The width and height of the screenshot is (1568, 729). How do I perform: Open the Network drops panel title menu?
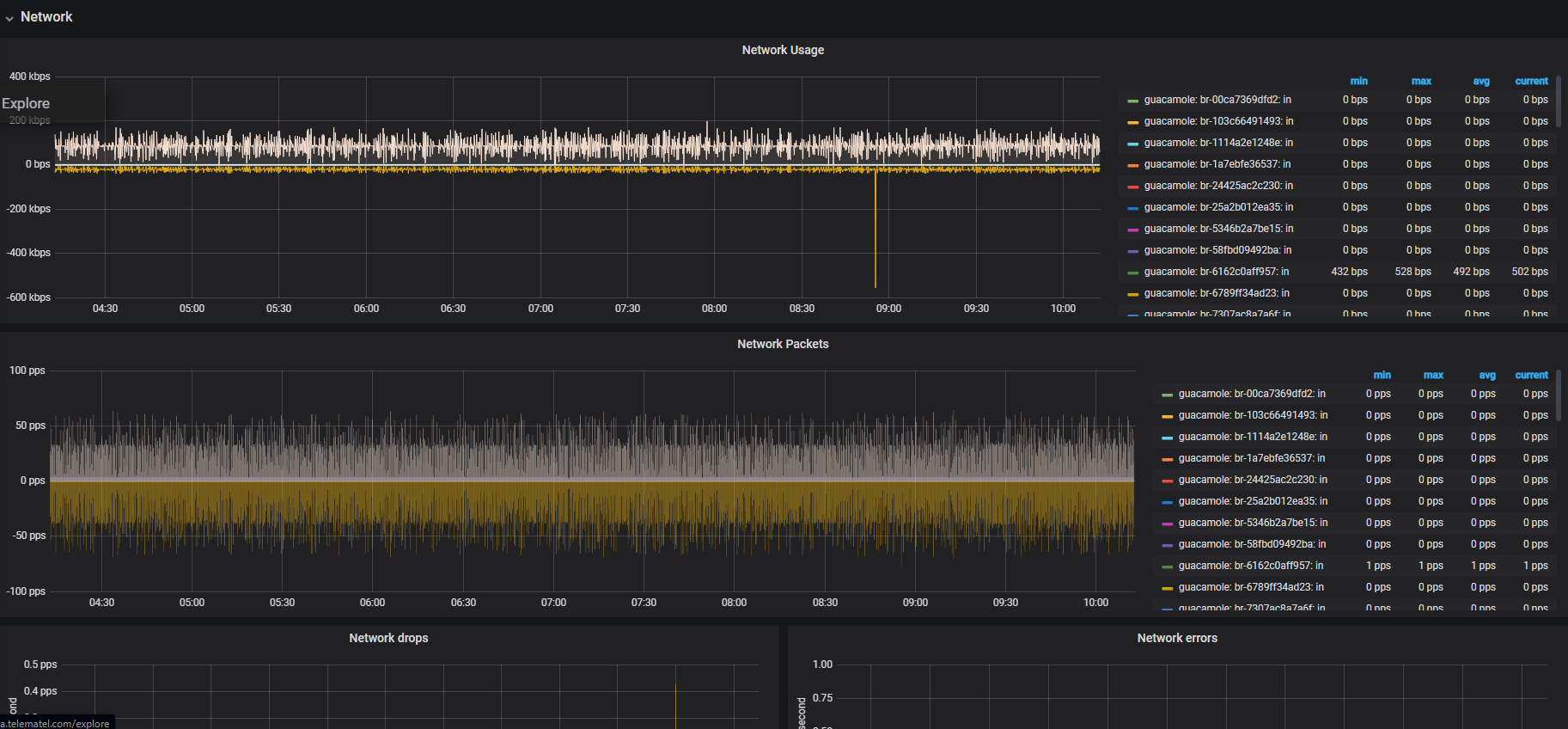click(388, 638)
